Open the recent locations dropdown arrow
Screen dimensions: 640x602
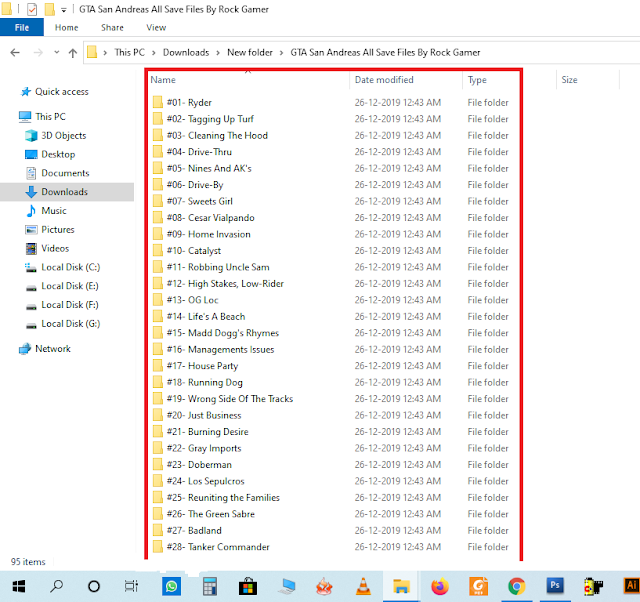click(57, 52)
